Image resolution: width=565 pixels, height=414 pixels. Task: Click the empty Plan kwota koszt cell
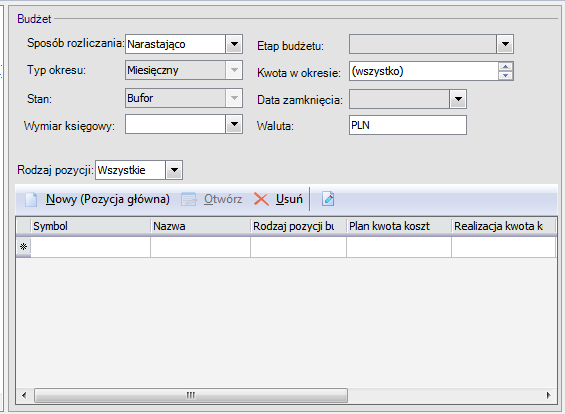coord(399,247)
